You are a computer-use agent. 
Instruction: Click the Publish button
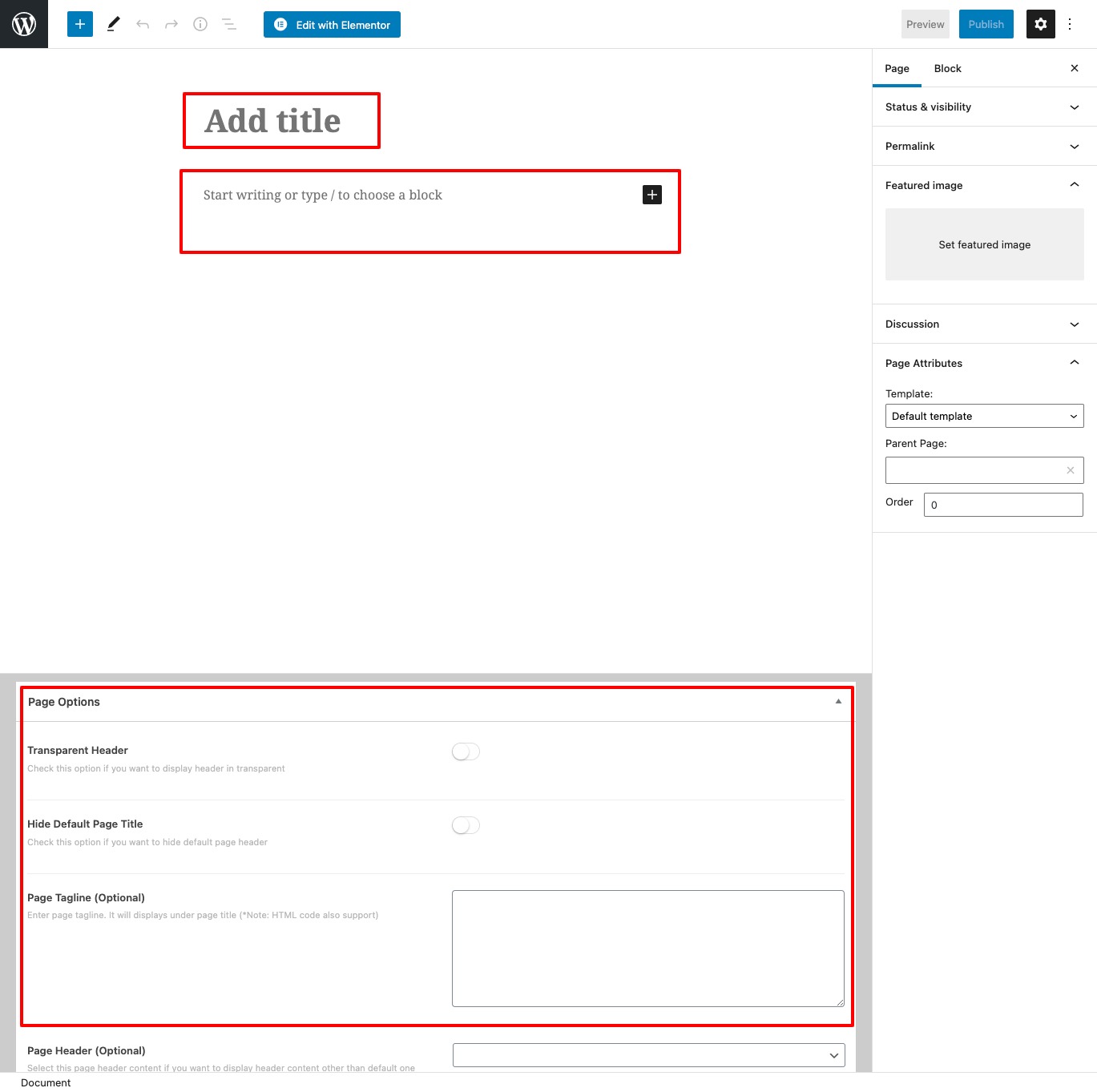click(x=986, y=24)
